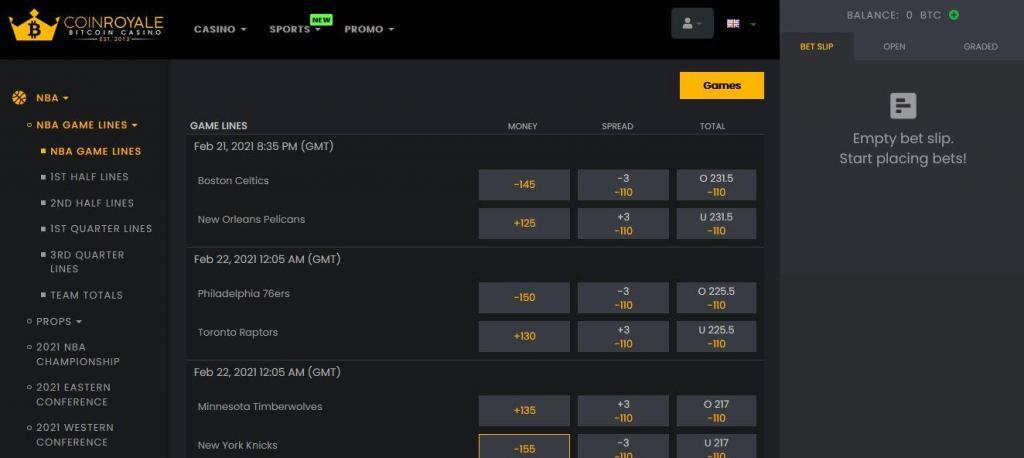Bet New York Knicks moneyline -155

[524, 447]
